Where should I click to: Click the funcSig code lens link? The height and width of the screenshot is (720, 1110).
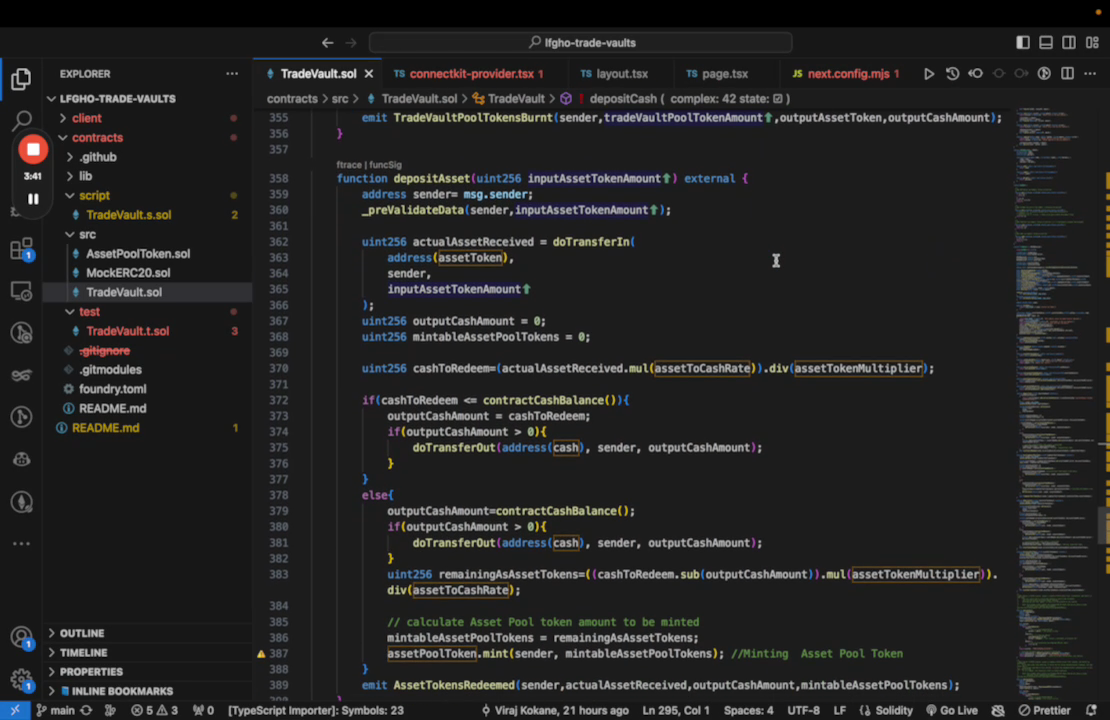tap(385, 165)
